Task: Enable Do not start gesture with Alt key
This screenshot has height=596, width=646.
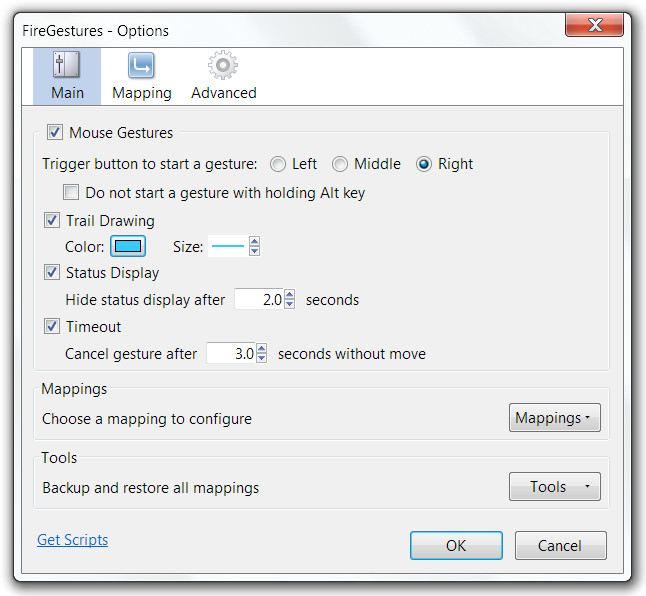Action: coord(71,192)
